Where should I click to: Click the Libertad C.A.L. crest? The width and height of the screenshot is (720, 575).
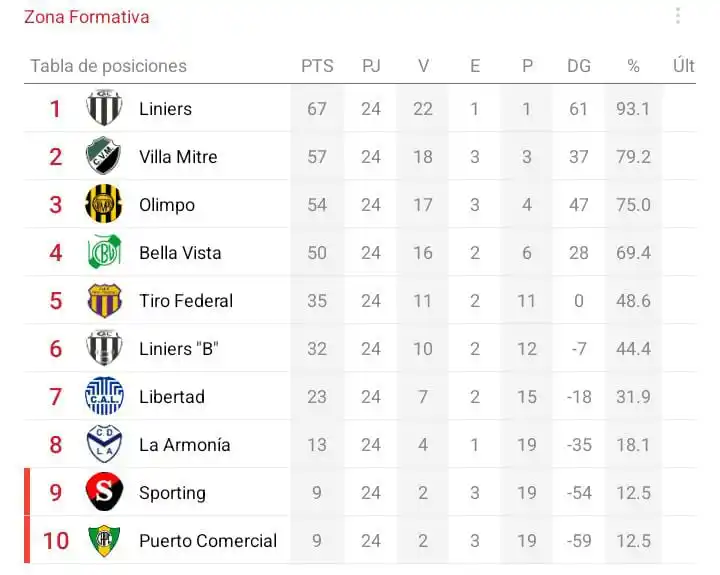(104, 396)
